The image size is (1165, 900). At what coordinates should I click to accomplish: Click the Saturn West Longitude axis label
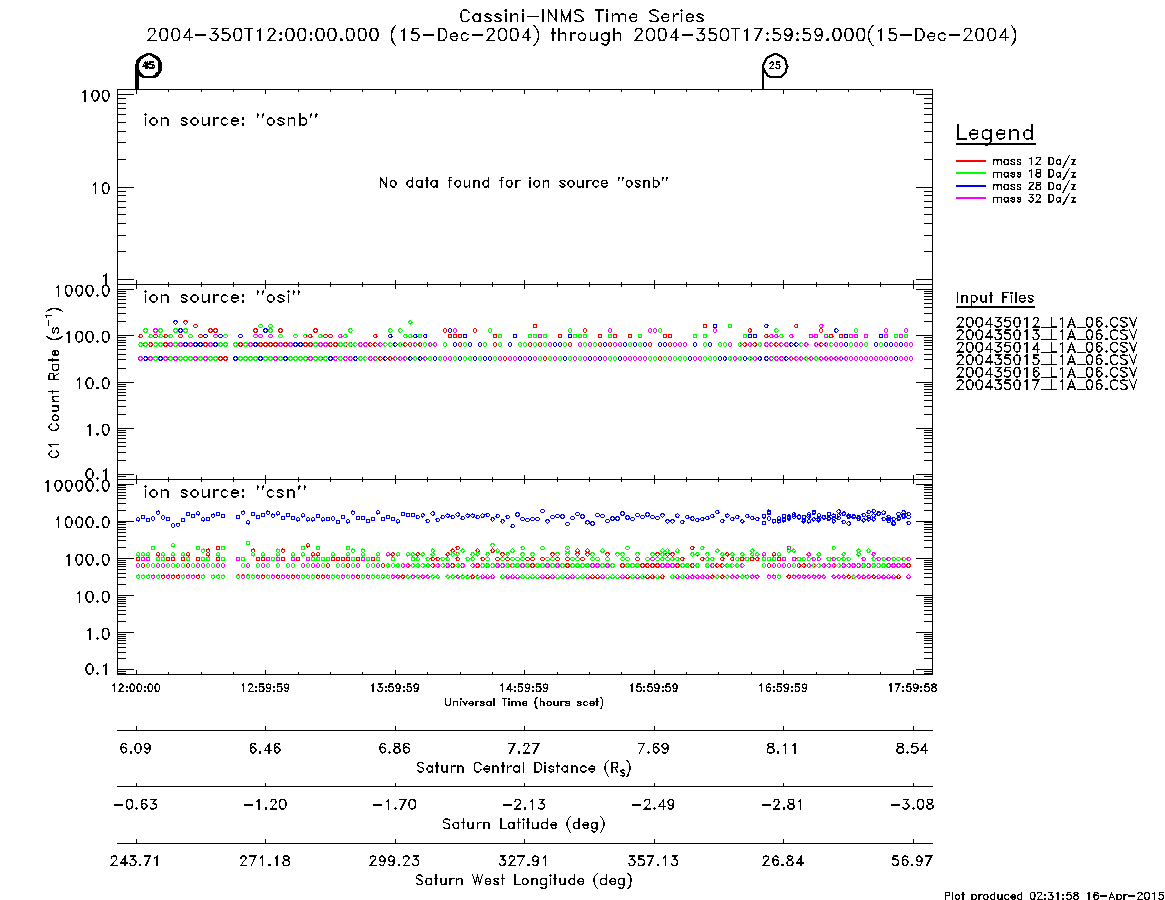(x=524, y=881)
